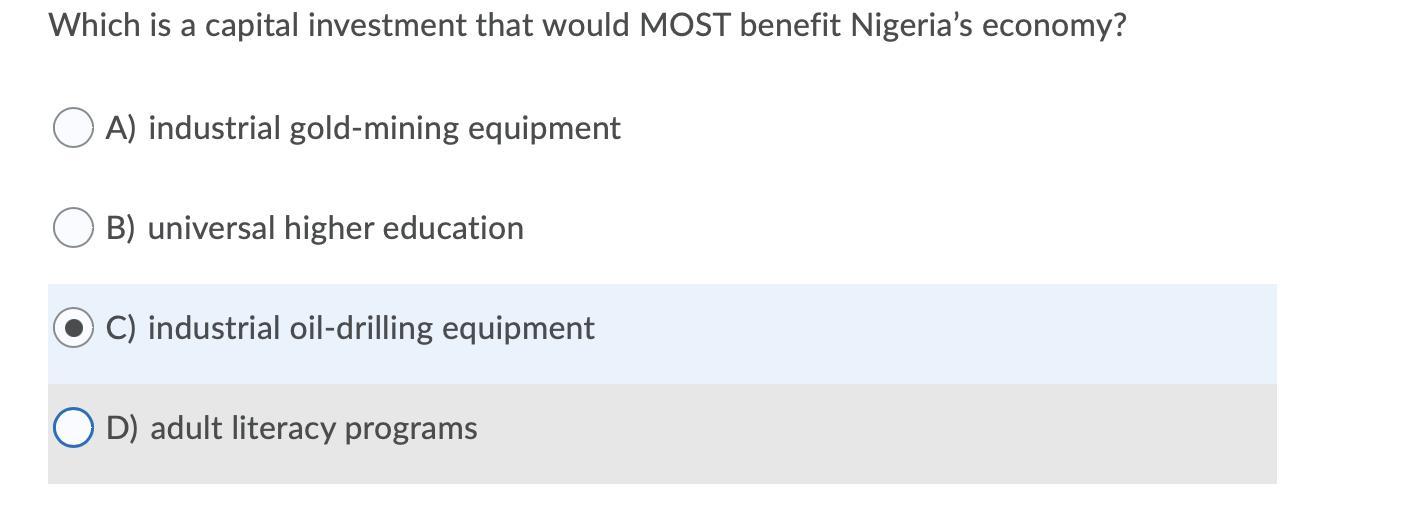Click the 'industrial gold-mining equipment' answer text
Image resolution: width=1418 pixels, height=516 pixels.
(x=384, y=128)
